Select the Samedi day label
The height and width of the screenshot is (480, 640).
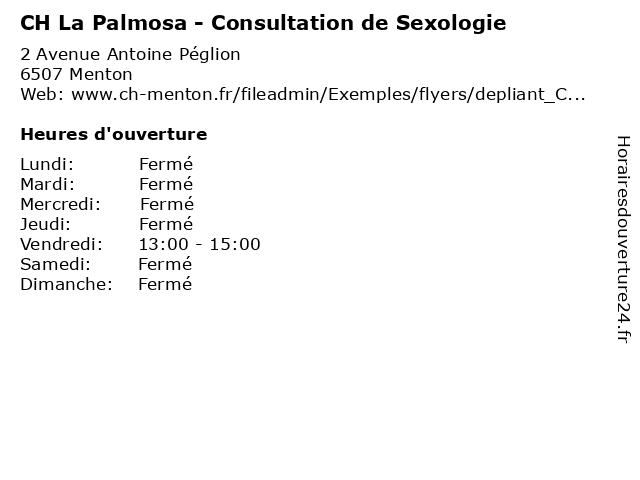click(55, 264)
